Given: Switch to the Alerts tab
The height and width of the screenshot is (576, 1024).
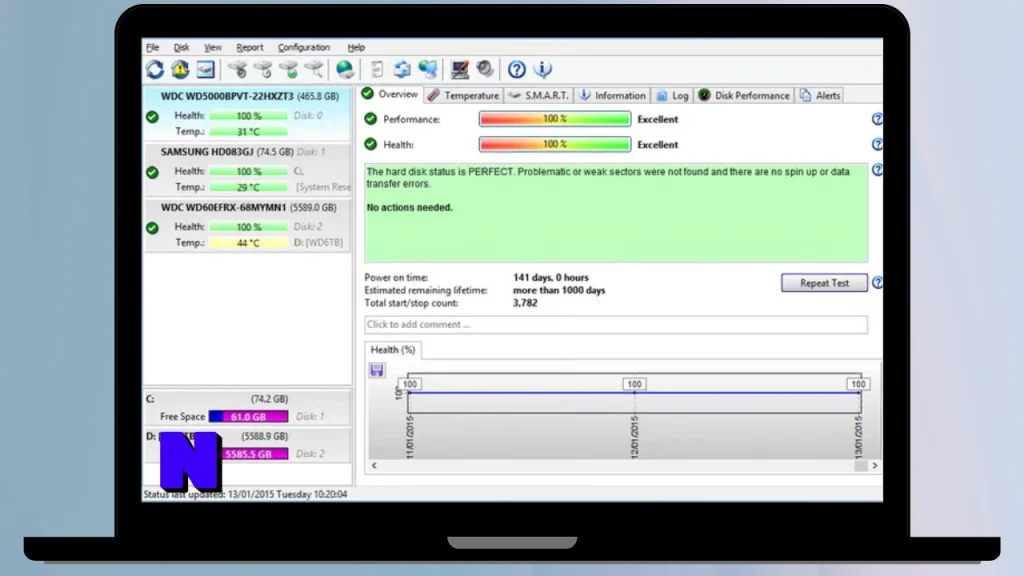Looking at the screenshot, I should coord(820,95).
